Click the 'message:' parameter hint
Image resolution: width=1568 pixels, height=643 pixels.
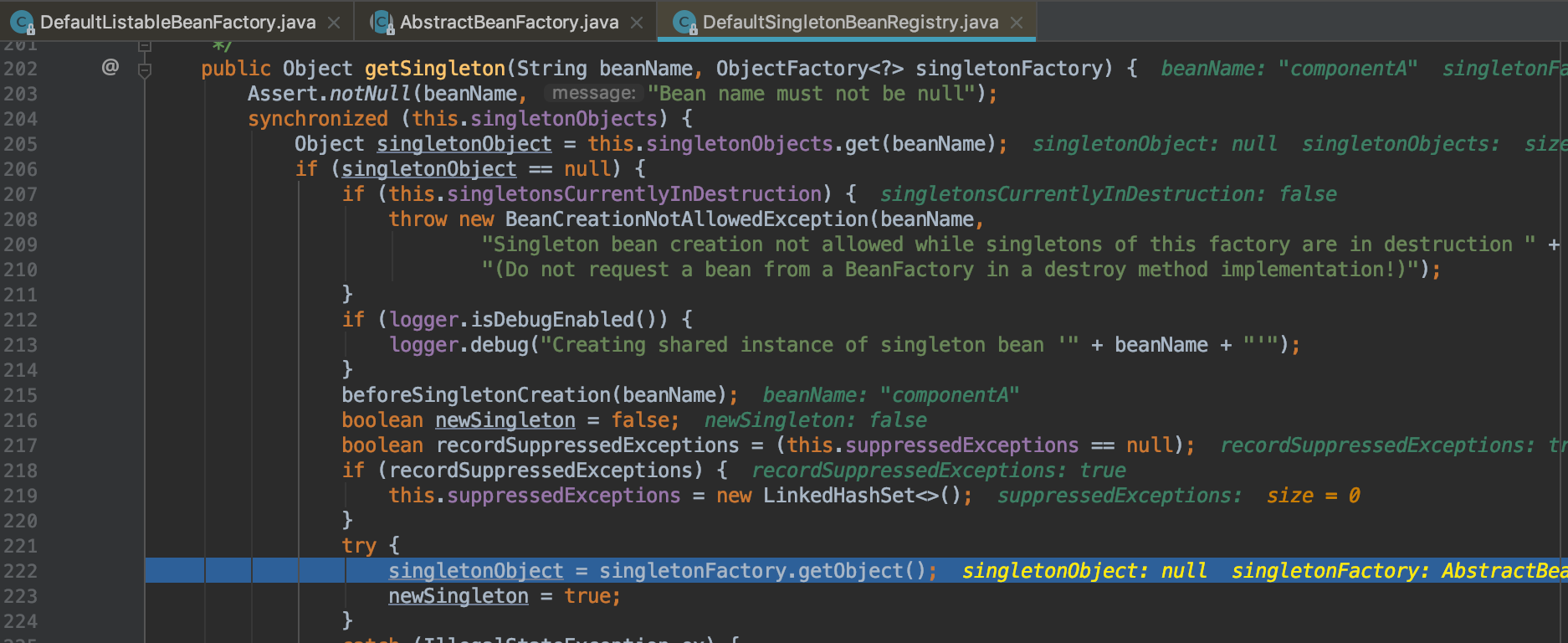tap(594, 94)
